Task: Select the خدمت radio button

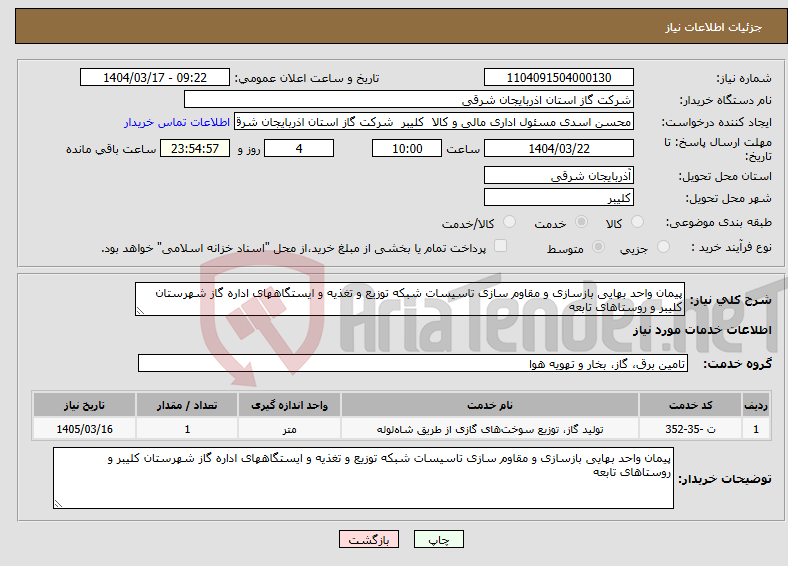Action: click(x=581, y=222)
